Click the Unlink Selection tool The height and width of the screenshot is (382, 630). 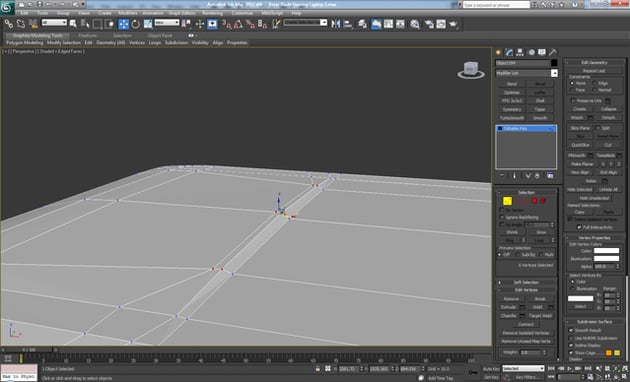tap(21, 24)
